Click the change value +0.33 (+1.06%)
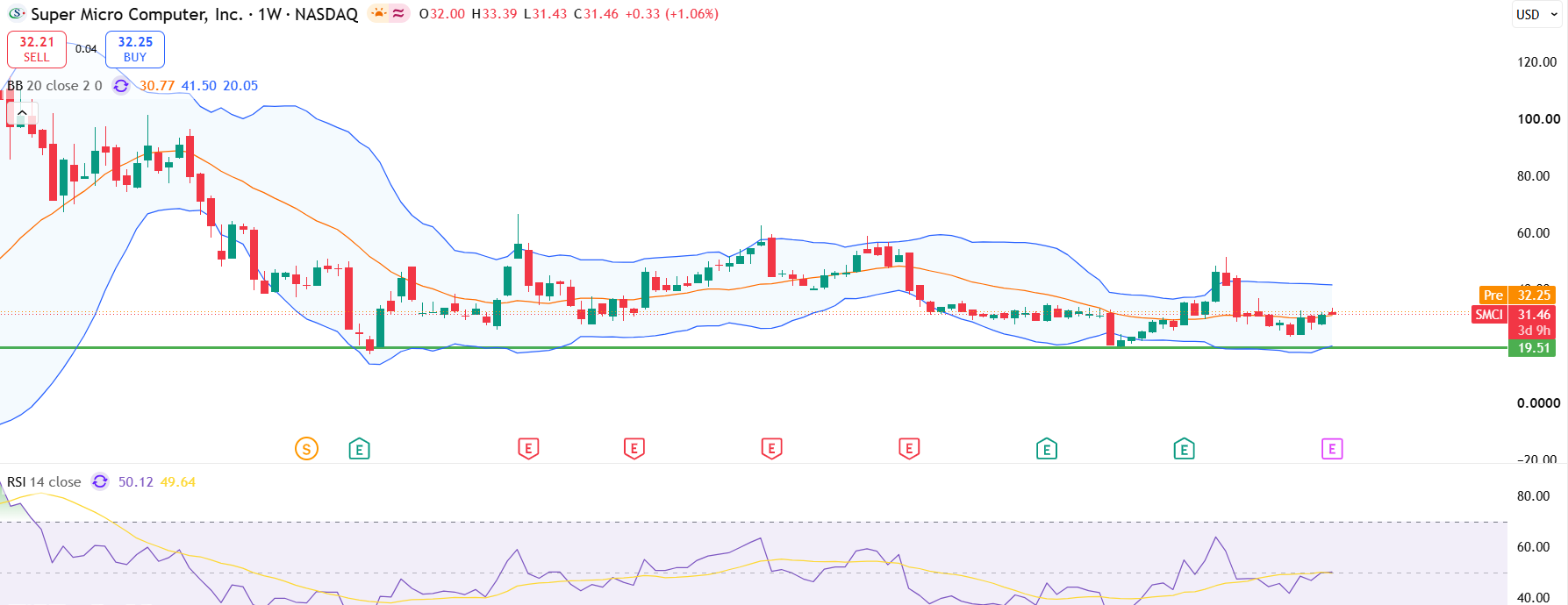The width and height of the screenshot is (1568, 605). (671, 14)
